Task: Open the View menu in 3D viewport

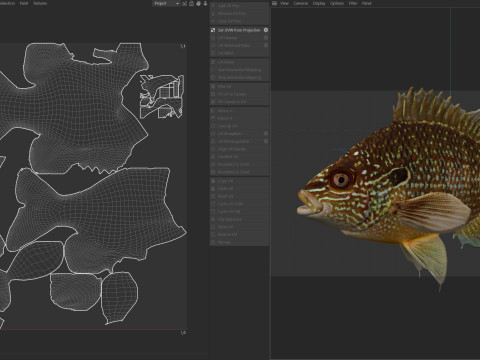Action: point(284,3)
